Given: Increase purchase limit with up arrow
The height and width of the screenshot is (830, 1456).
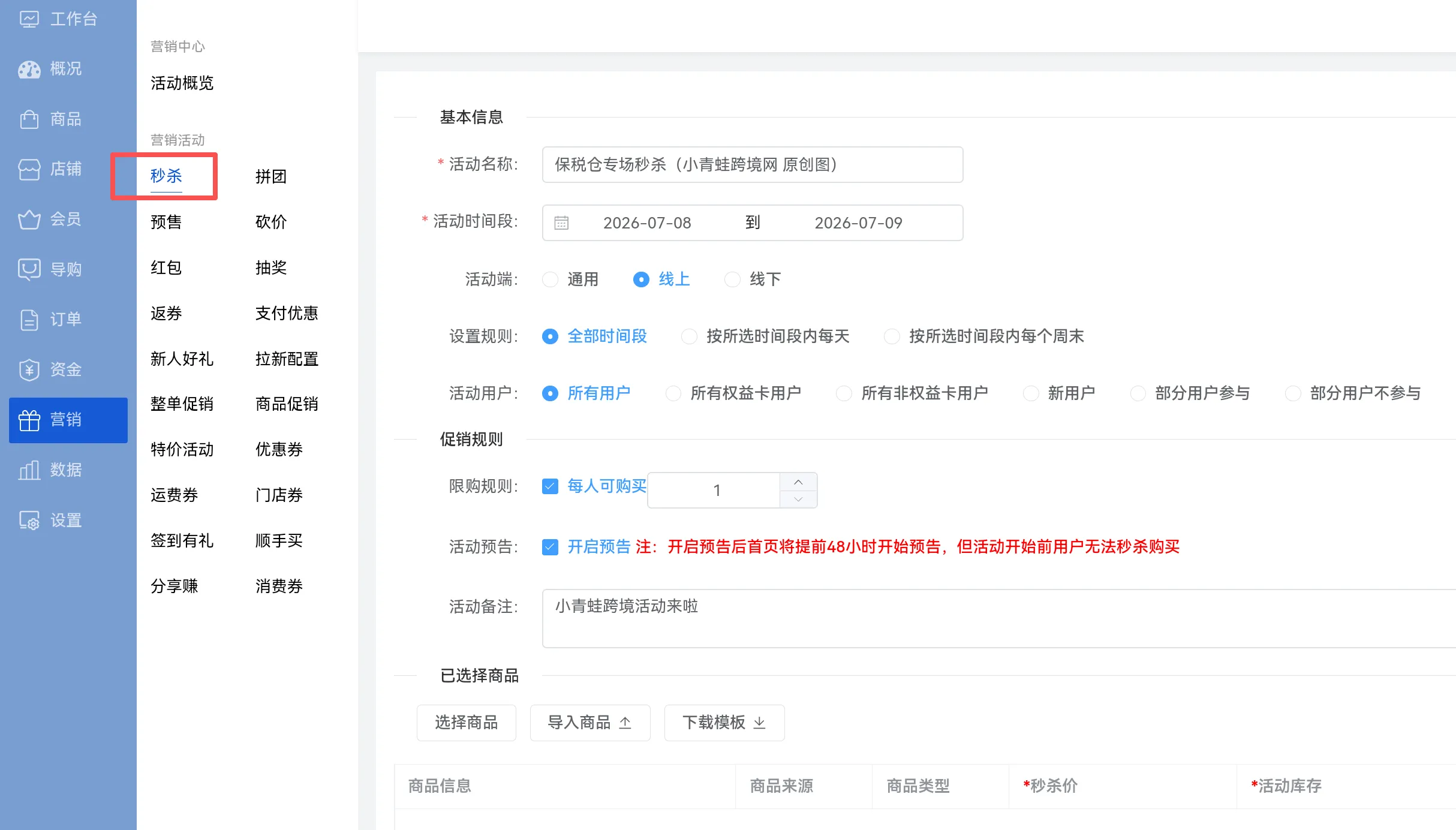Looking at the screenshot, I should pyautogui.click(x=798, y=482).
